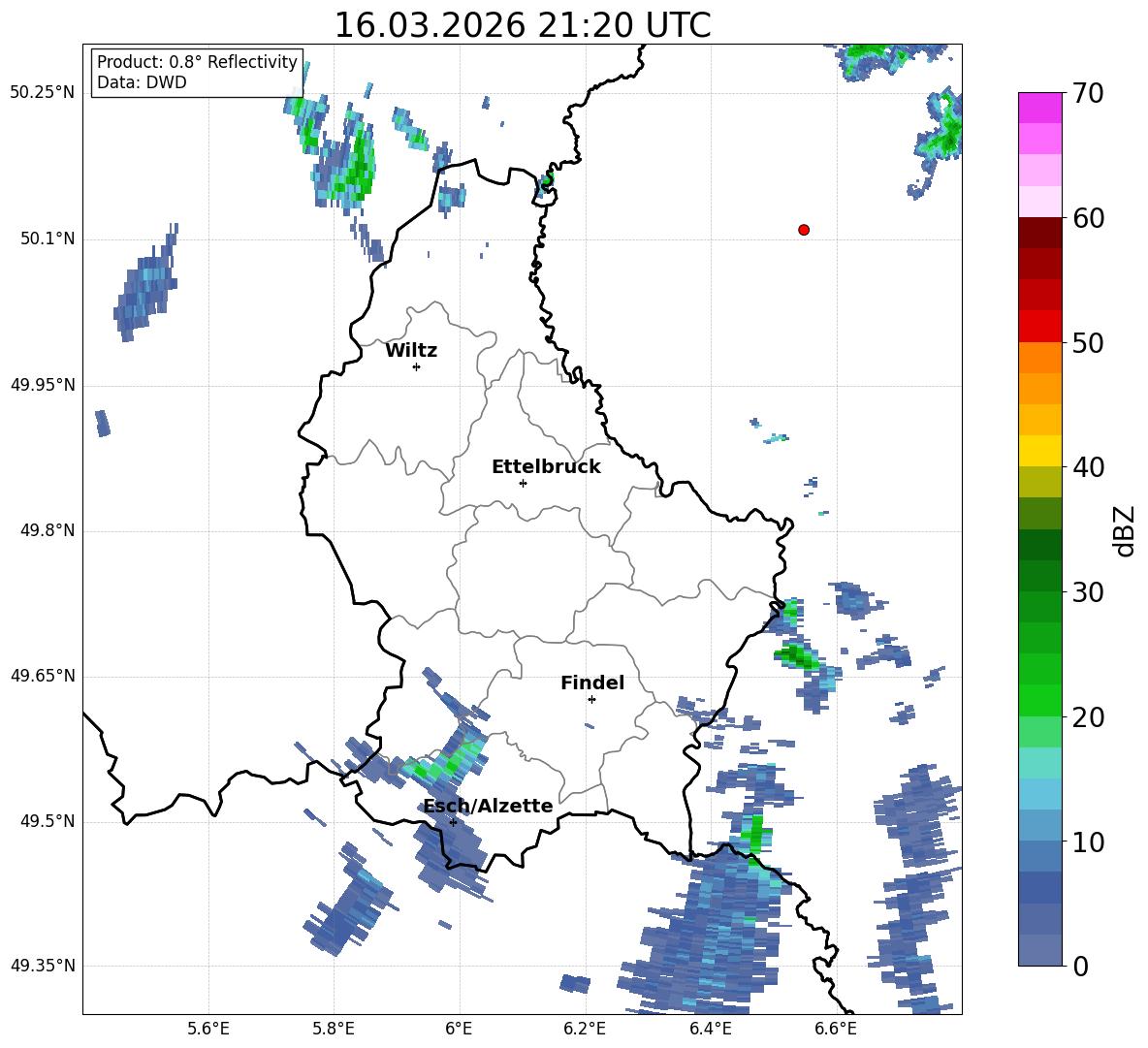Click the 6.2°E longitude label

pyautogui.click(x=585, y=1029)
